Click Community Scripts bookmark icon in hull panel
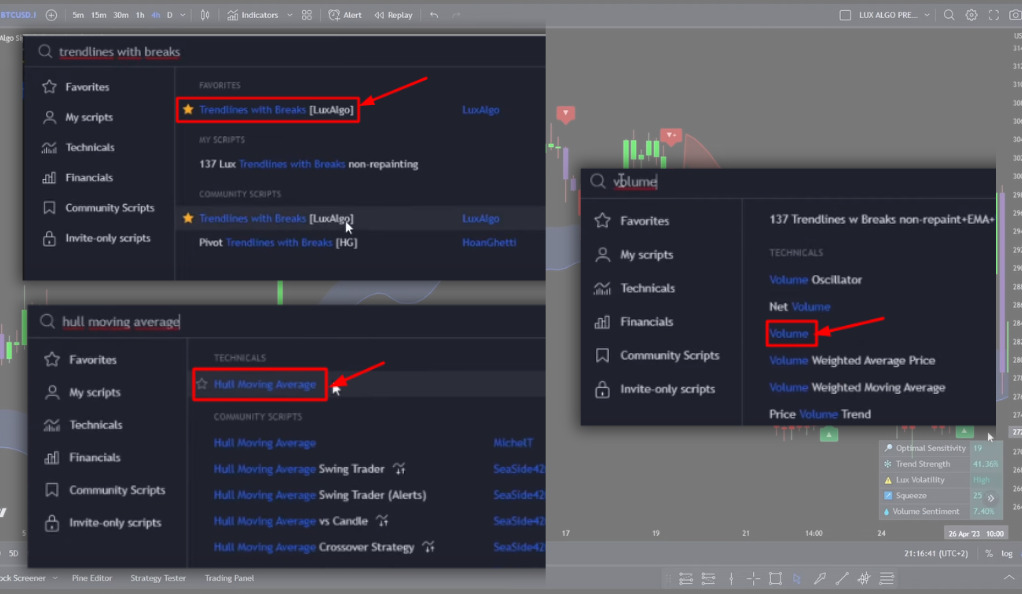The width and height of the screenshot is (1022, 594). [x=51, y=490]
